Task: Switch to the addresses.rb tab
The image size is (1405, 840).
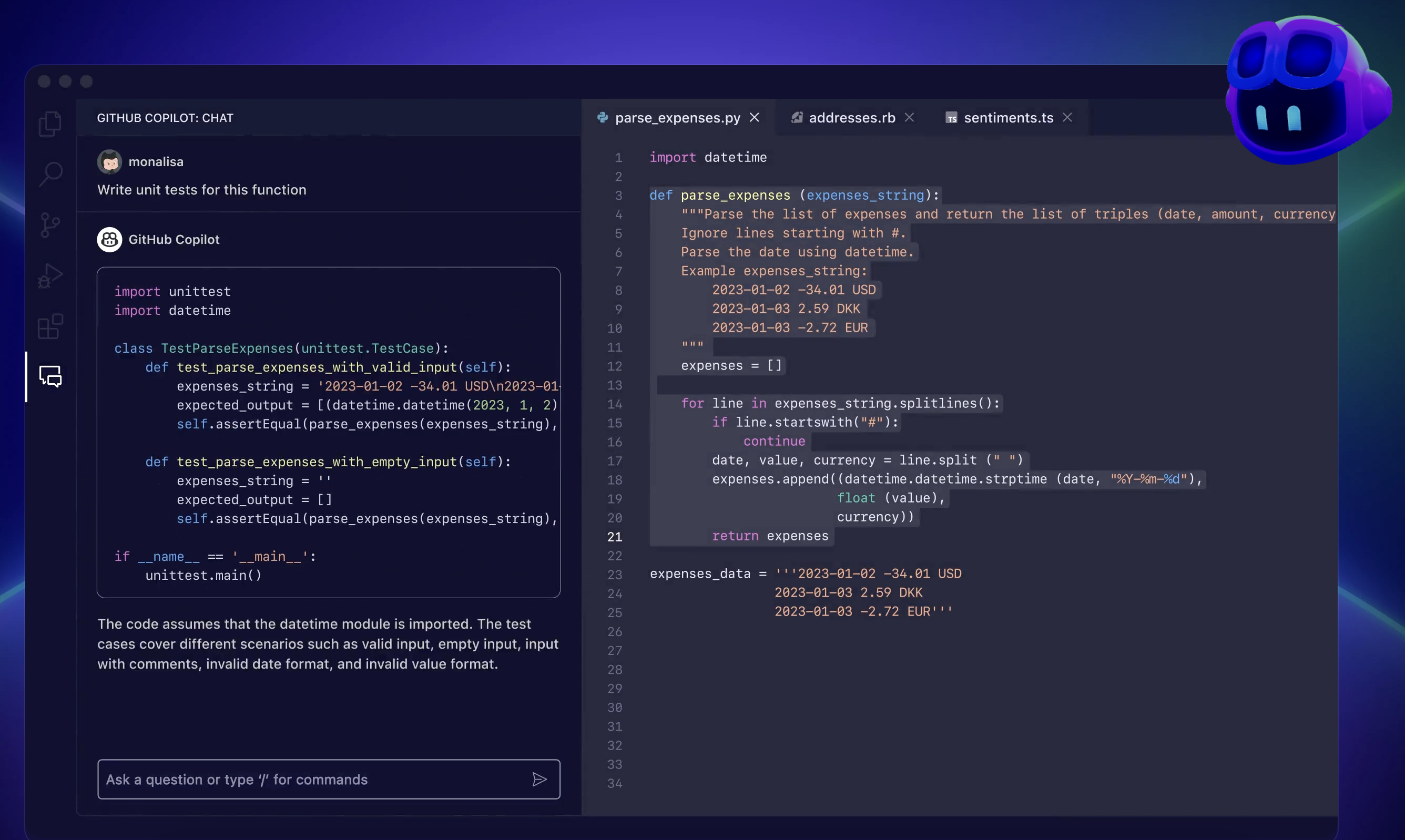Action: [851, 118]
